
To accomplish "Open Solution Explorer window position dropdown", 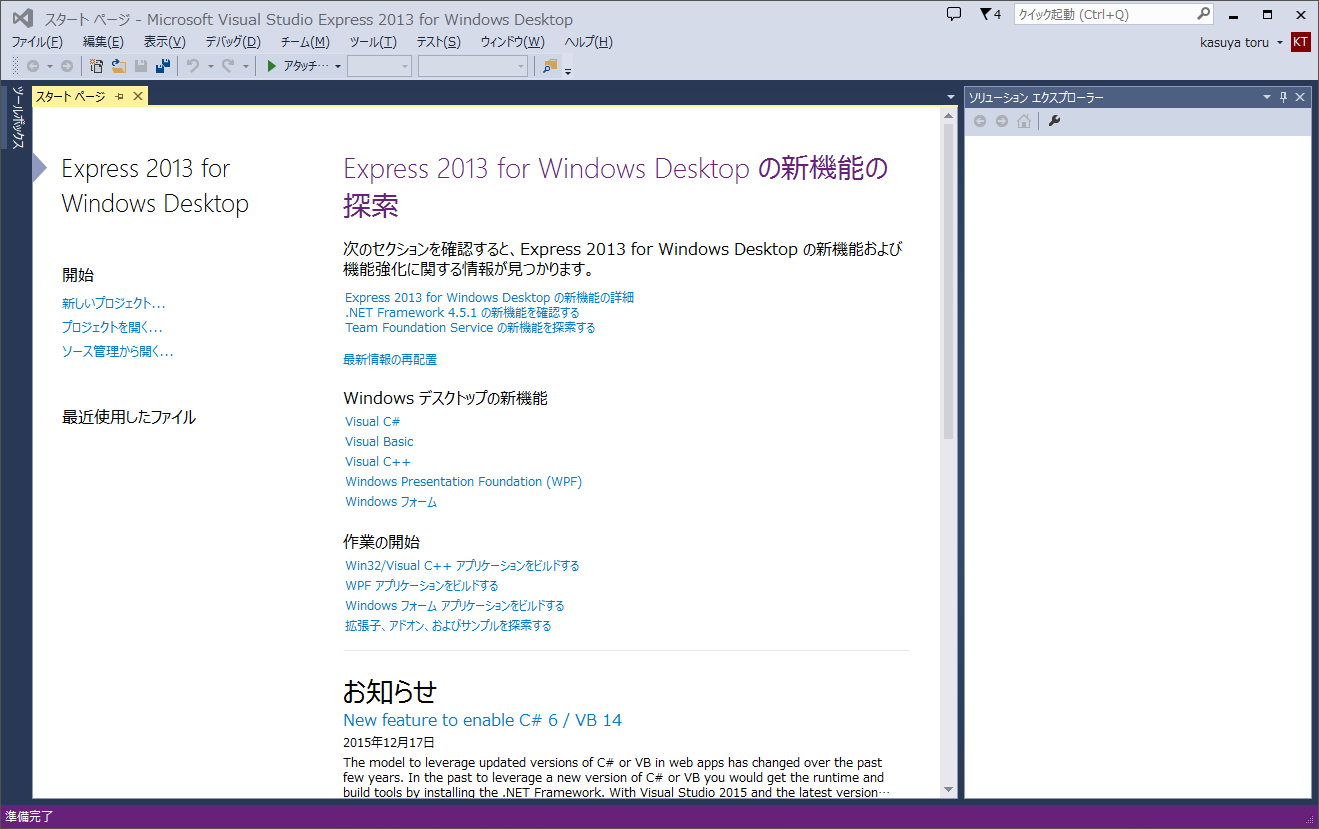I will 1267,97.
